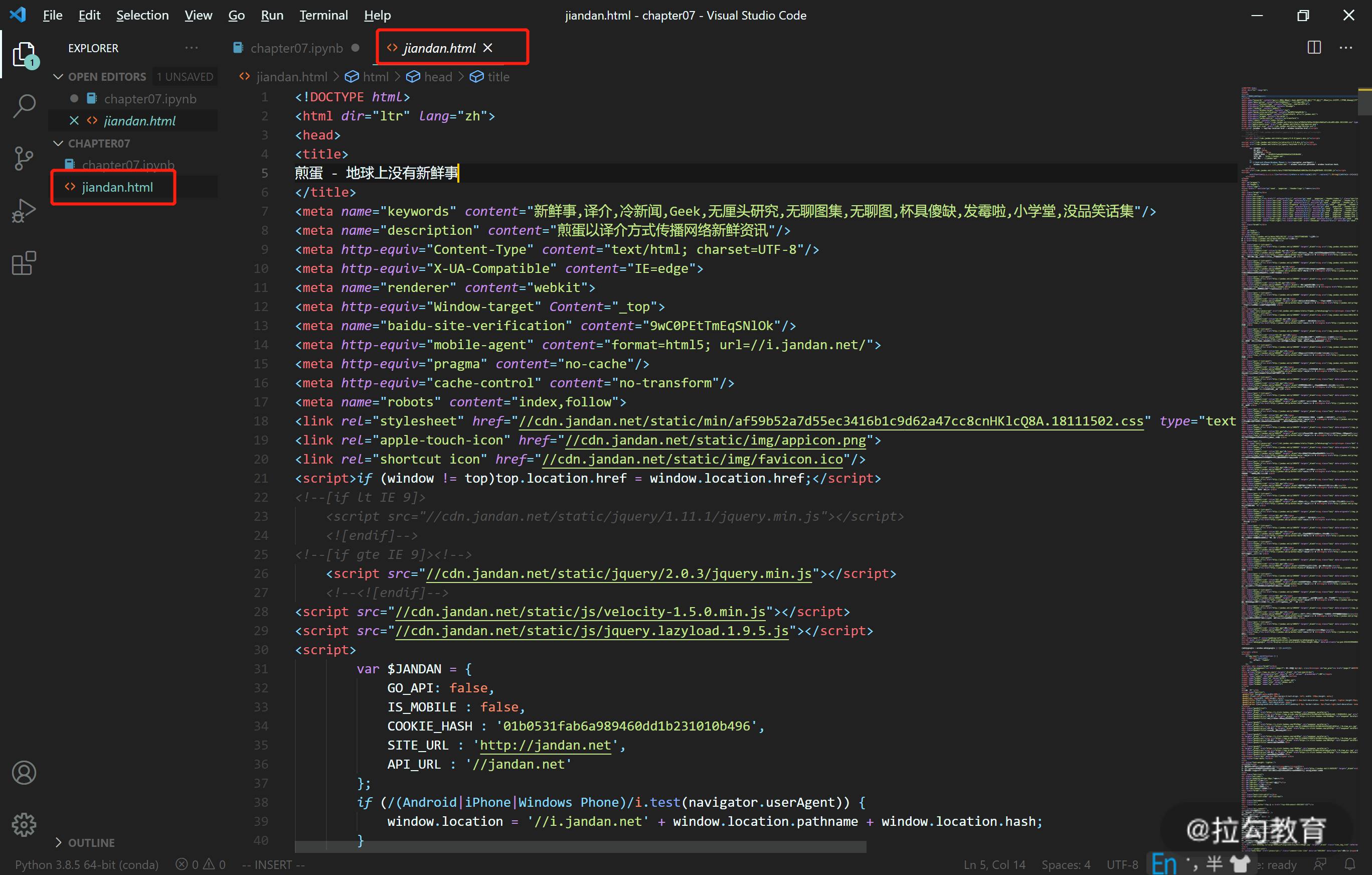Select jiandan.html in CHAPTER07 folder
The height and width of the screenshot is (875, 1372).
(117, 187)
